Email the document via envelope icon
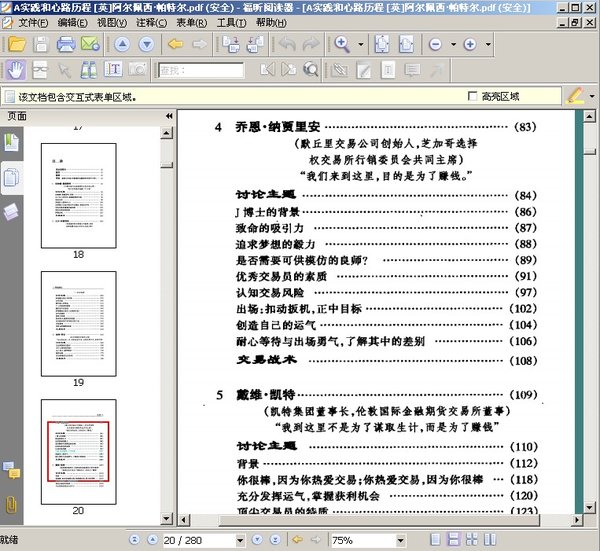The width and height of the screenshot is (600, 551). 90,44
